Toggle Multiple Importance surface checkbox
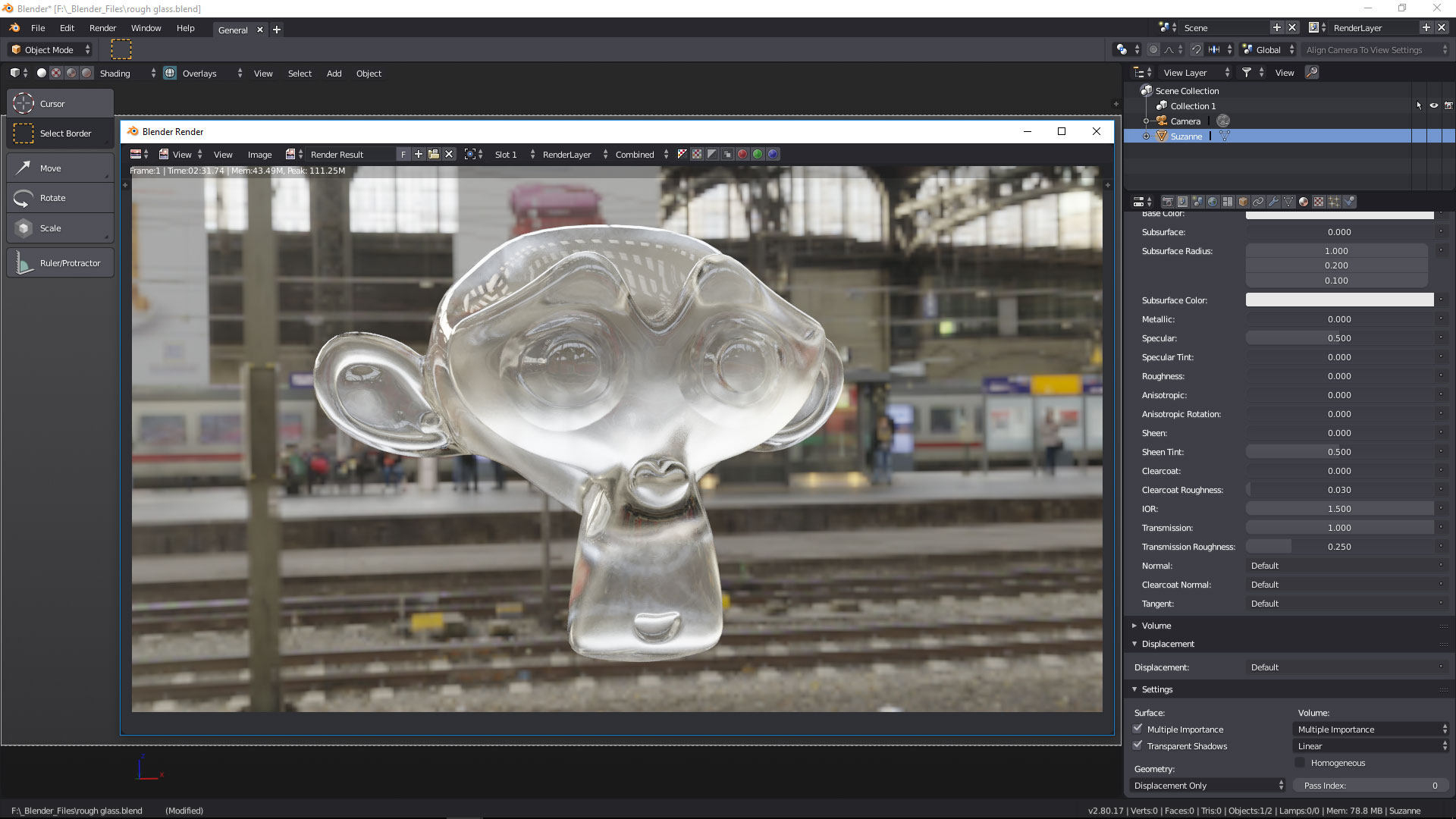 point(1137,729)
